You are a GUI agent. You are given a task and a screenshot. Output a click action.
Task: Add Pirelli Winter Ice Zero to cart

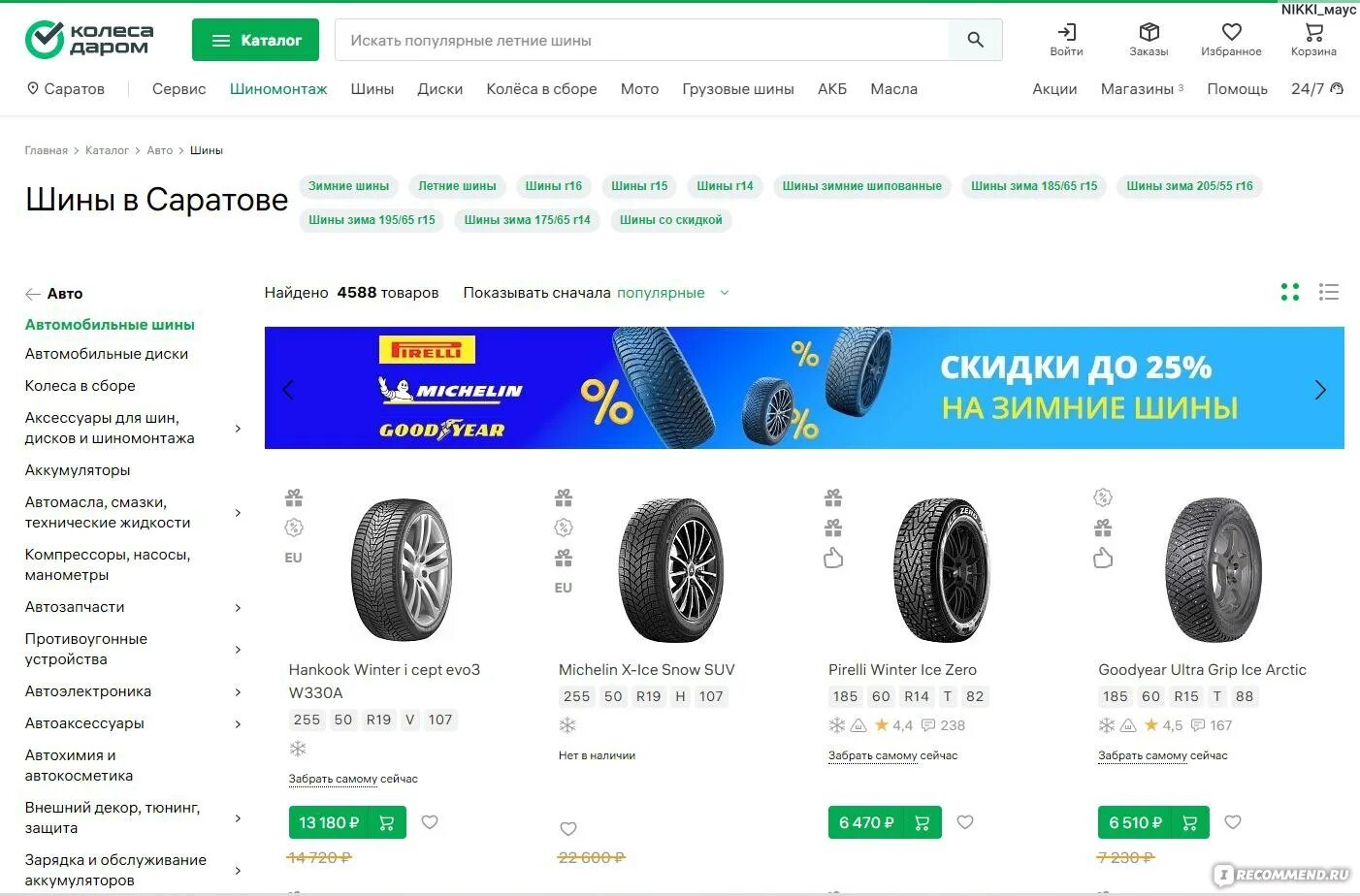pos(923,822)
